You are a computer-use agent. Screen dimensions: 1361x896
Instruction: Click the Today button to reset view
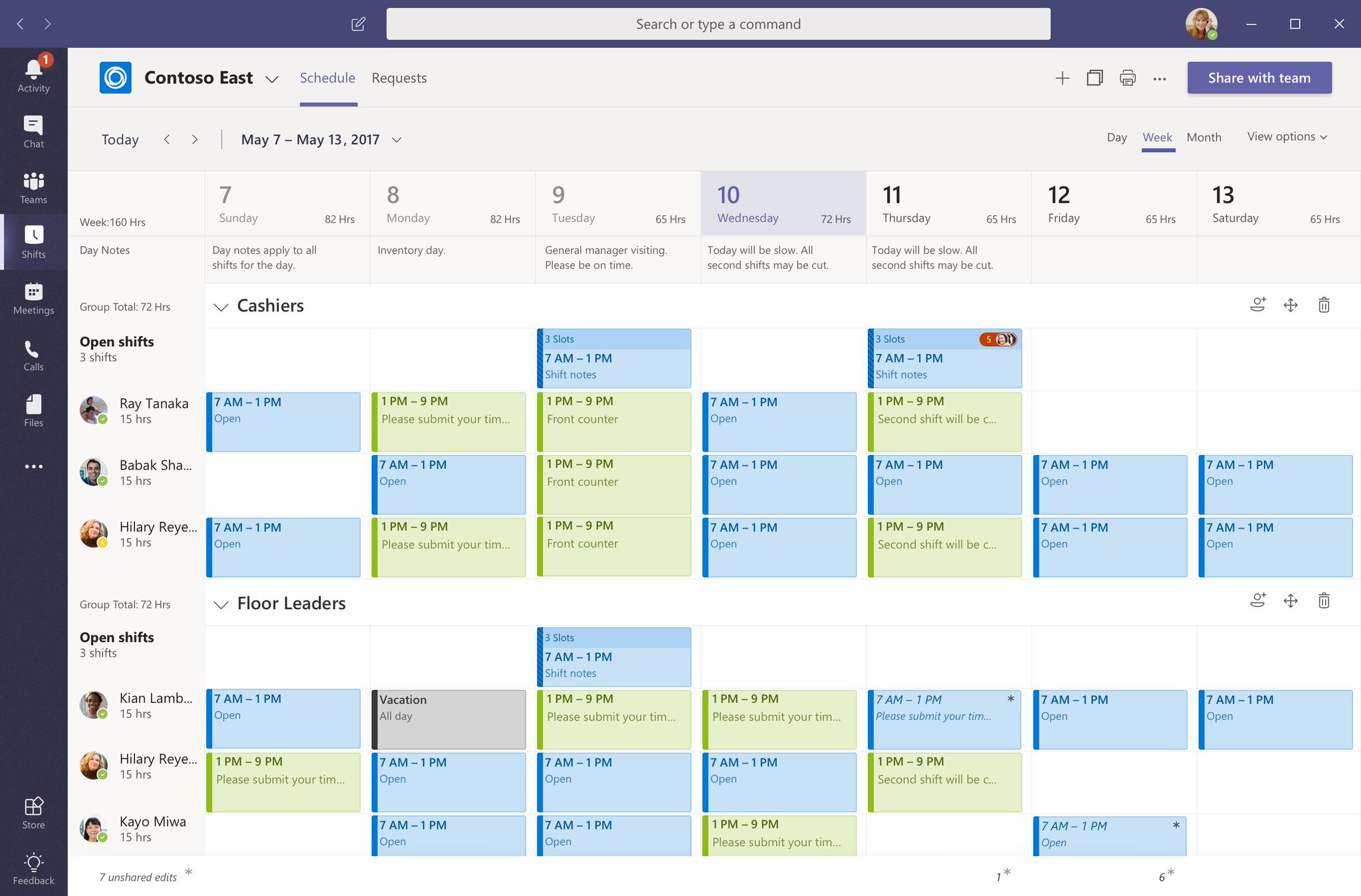click(119, 139)
